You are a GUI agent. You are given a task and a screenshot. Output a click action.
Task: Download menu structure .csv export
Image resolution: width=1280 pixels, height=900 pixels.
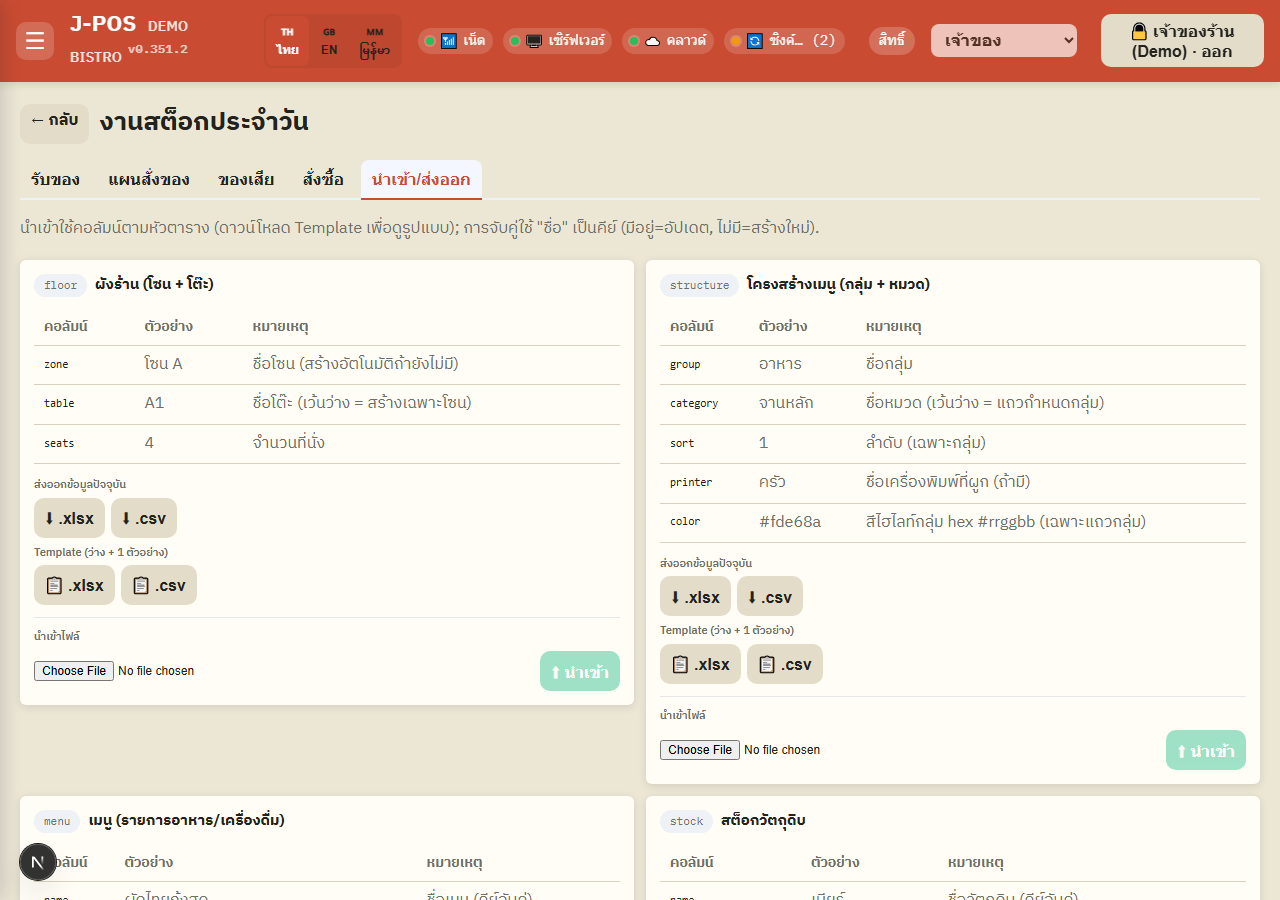click(770, 597)
